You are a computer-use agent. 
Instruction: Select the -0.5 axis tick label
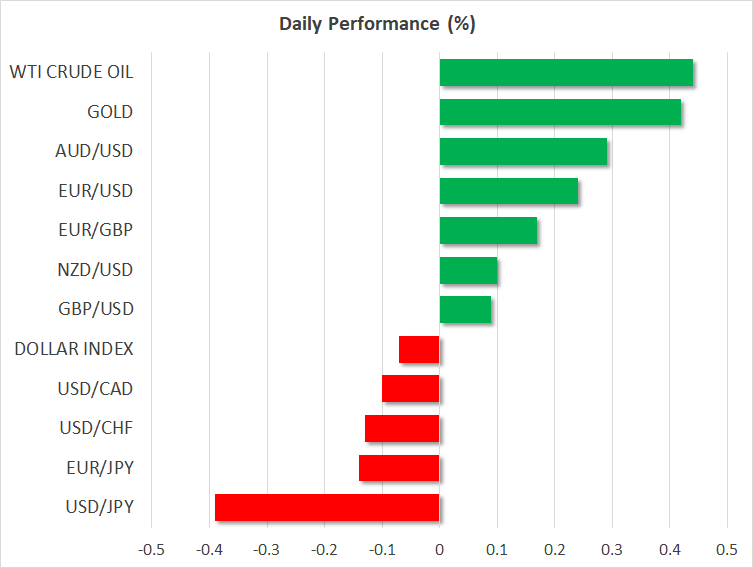click(x=150, y=549)
